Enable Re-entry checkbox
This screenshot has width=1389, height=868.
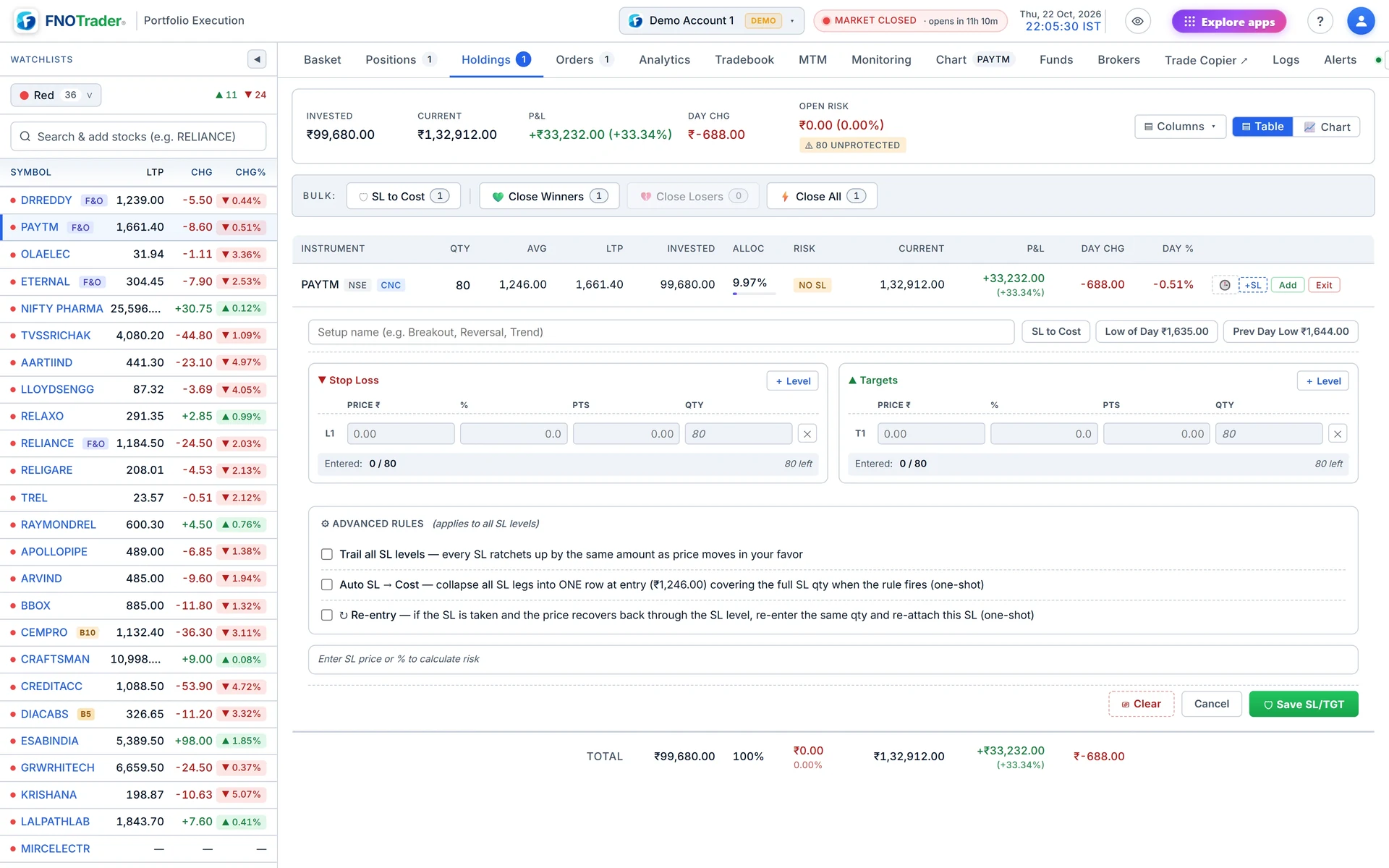(x=327, y=615)
